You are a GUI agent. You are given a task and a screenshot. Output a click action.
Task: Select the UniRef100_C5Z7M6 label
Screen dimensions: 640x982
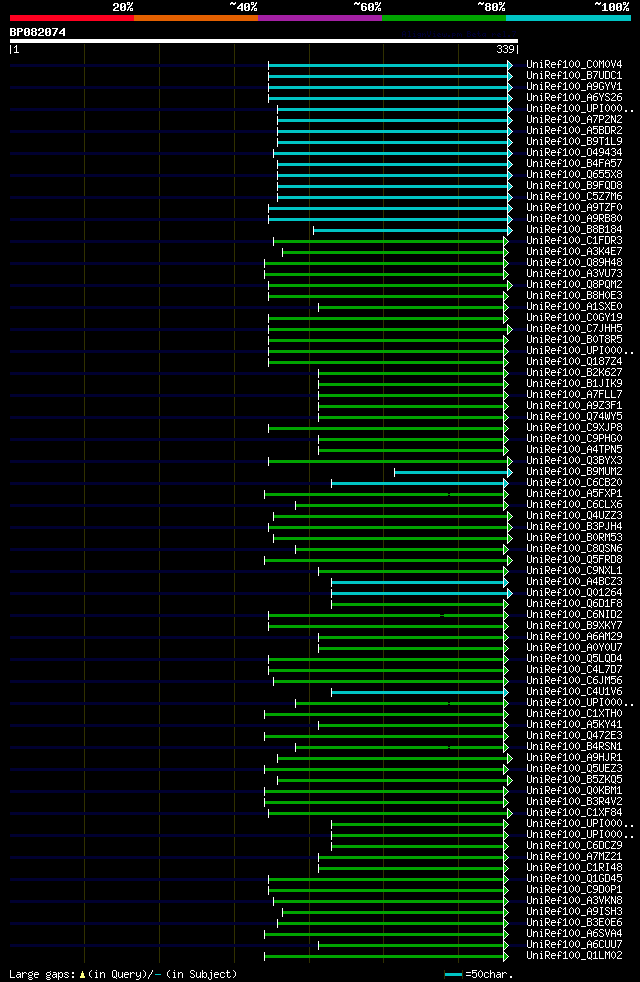click(574, 197)
